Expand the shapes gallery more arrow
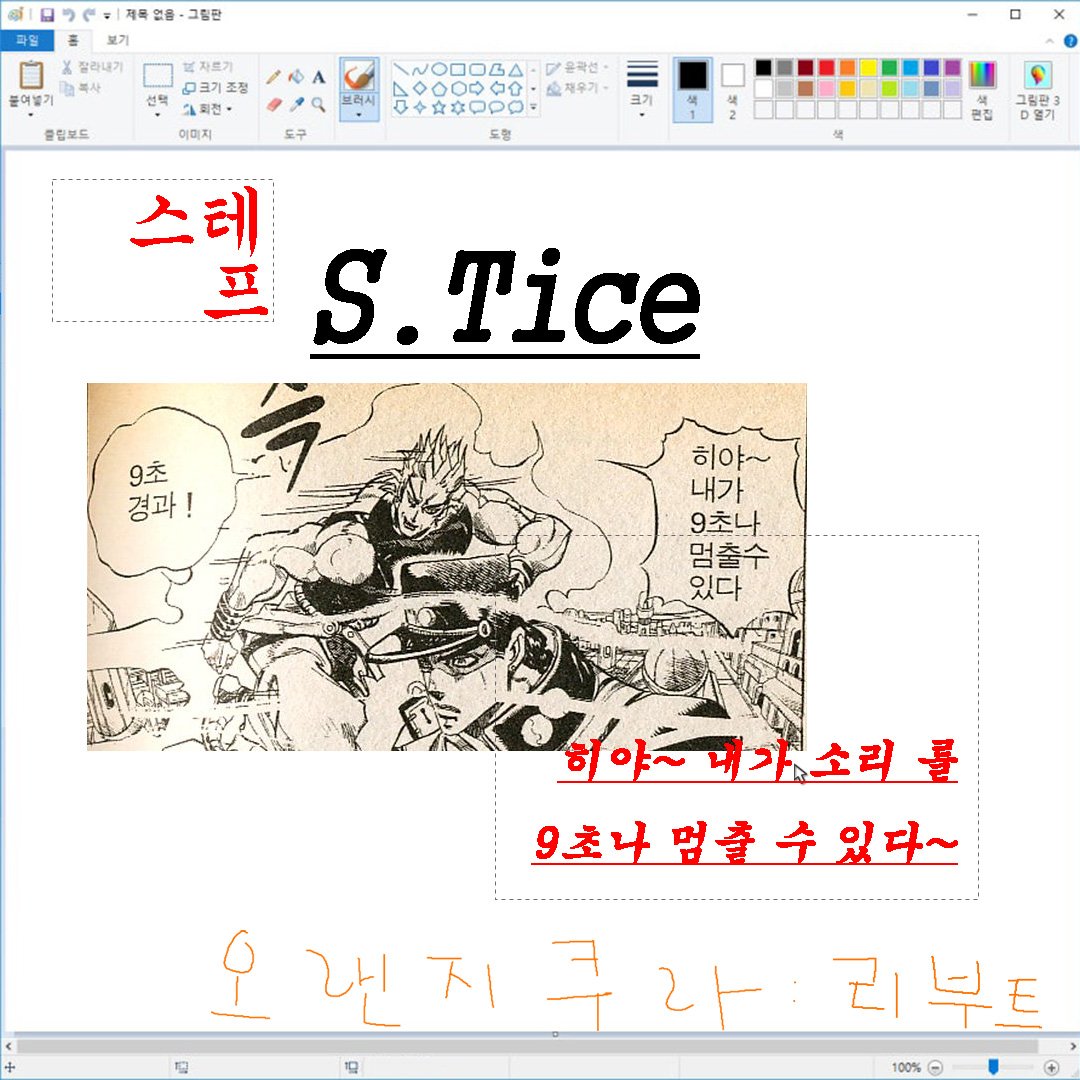Screen dimensions: 1080x1080 coord(533,107)
